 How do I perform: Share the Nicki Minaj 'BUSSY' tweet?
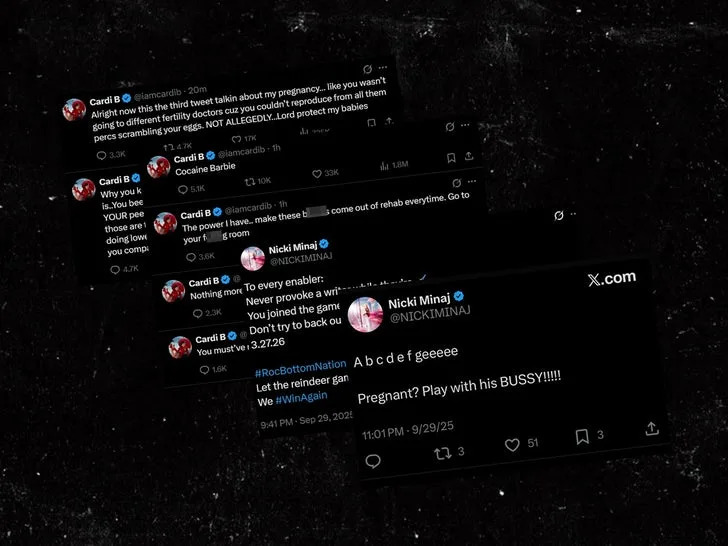[651, 428]
